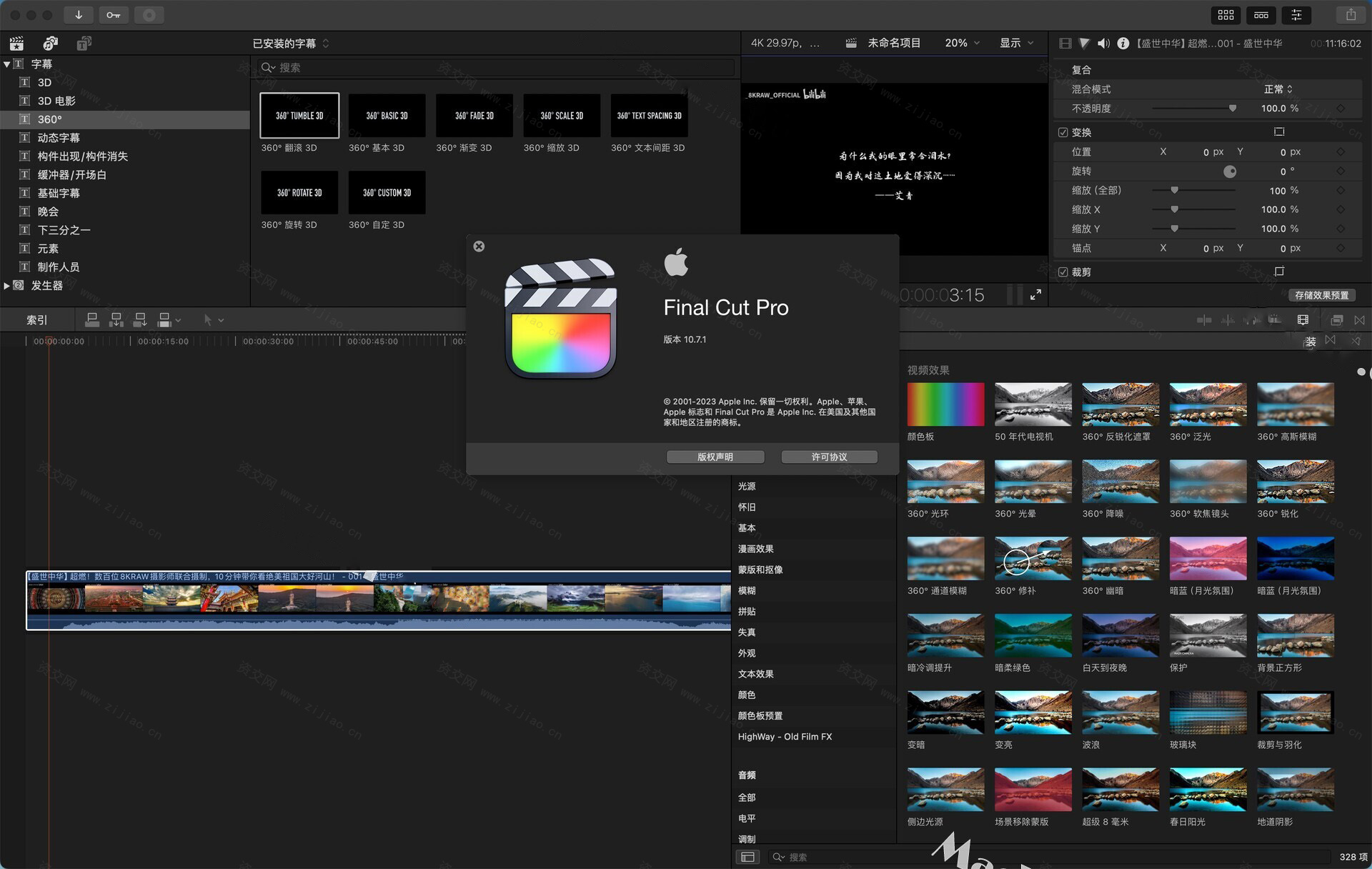Screen dimensions: 1372x869
Task: Toggle the timeline layout button
Action: (1261, 15)
